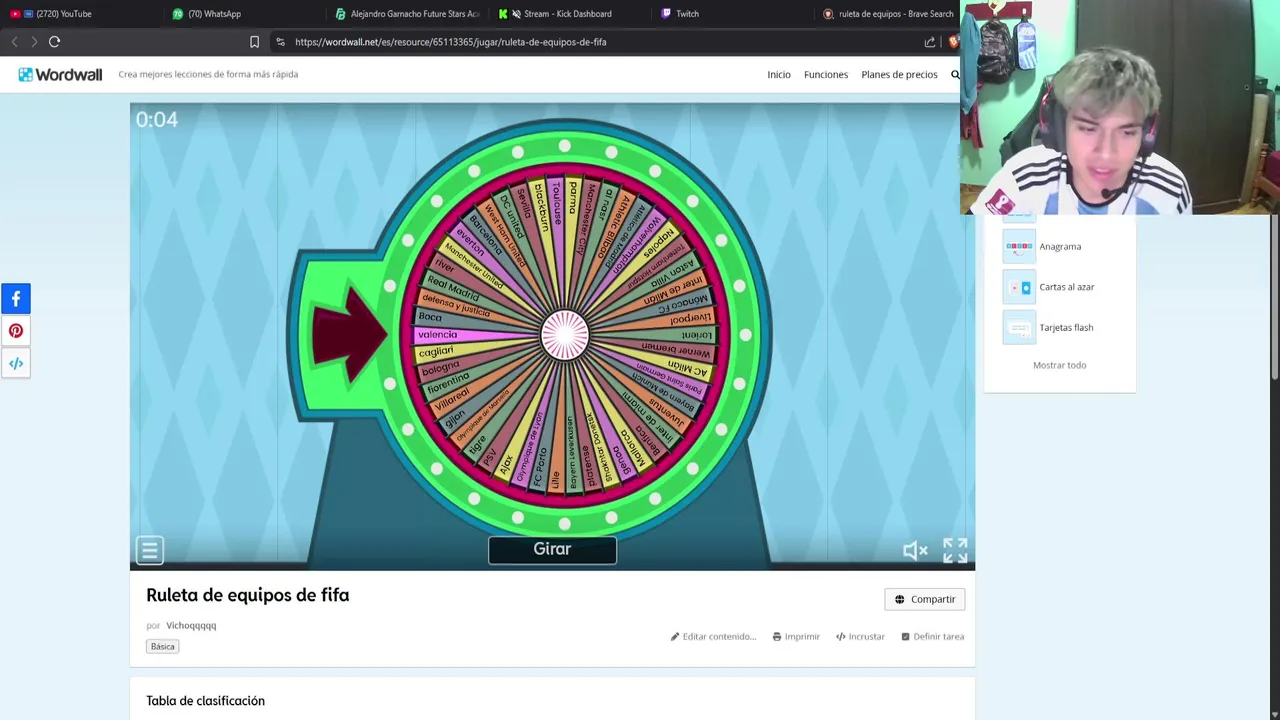Click the valencia wheel segment
Image resolution: width=1280 pixels, height=720 pixels.
pos(437,335)
